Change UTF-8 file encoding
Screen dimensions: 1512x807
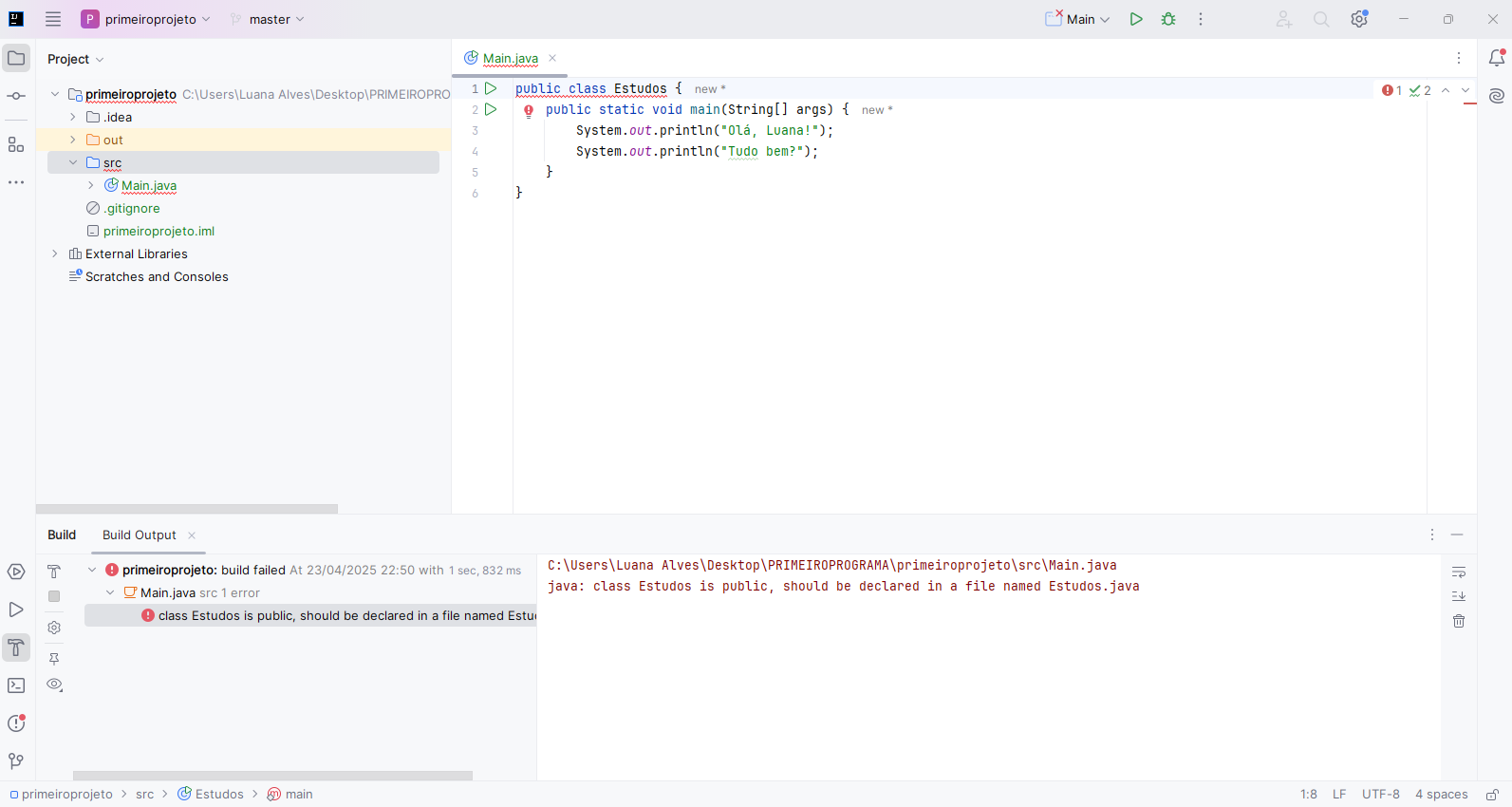[1381, 795]
